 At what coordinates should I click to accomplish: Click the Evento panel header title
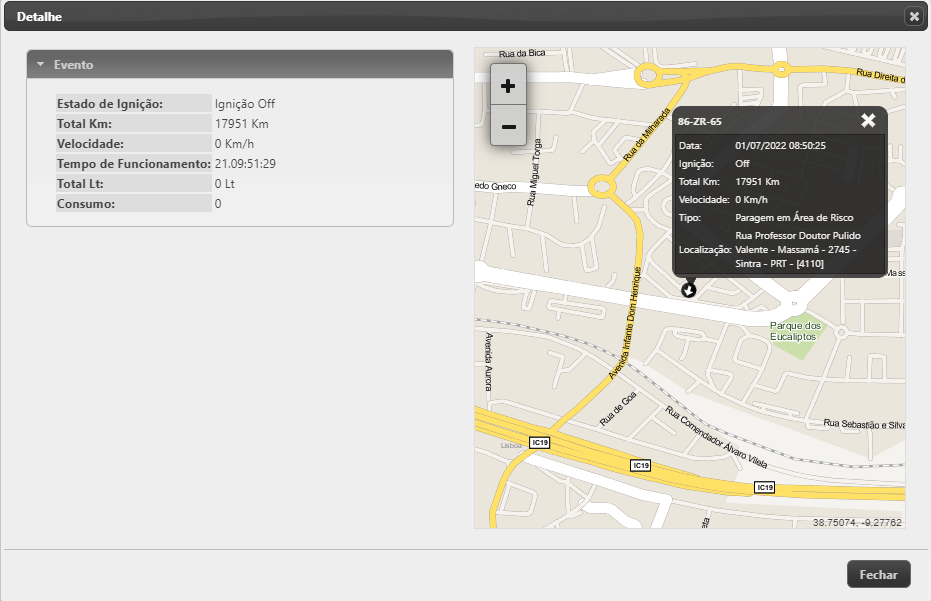coord(74,65)
